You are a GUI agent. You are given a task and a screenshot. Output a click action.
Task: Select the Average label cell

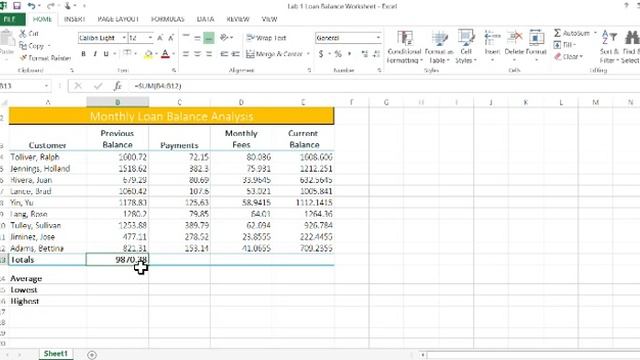point(47,278)
